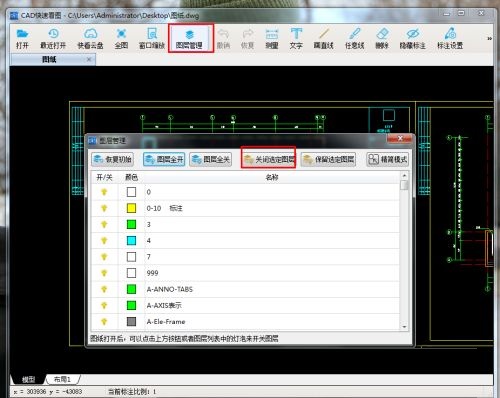The image size is (500, 398).
Task: Switch to the 布局1 layout tab
Action: (62, 379)
